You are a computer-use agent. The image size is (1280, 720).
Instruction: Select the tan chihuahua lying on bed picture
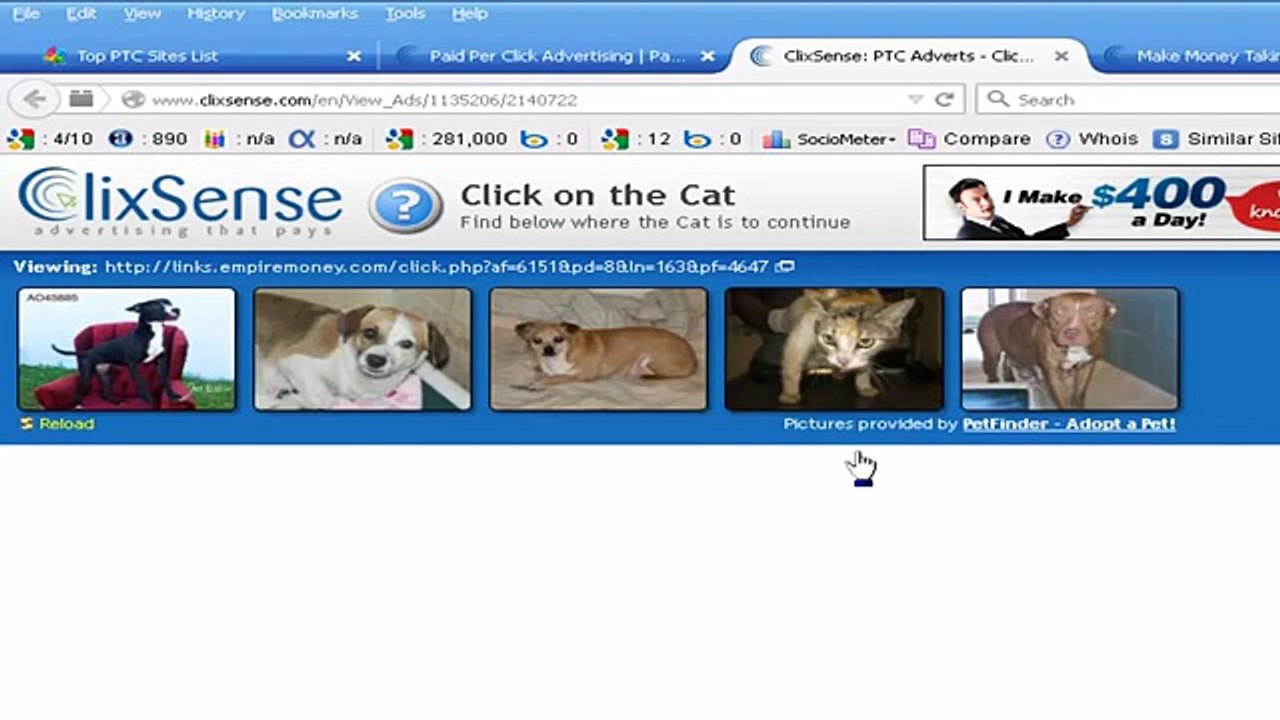click(x=598, y=349)
